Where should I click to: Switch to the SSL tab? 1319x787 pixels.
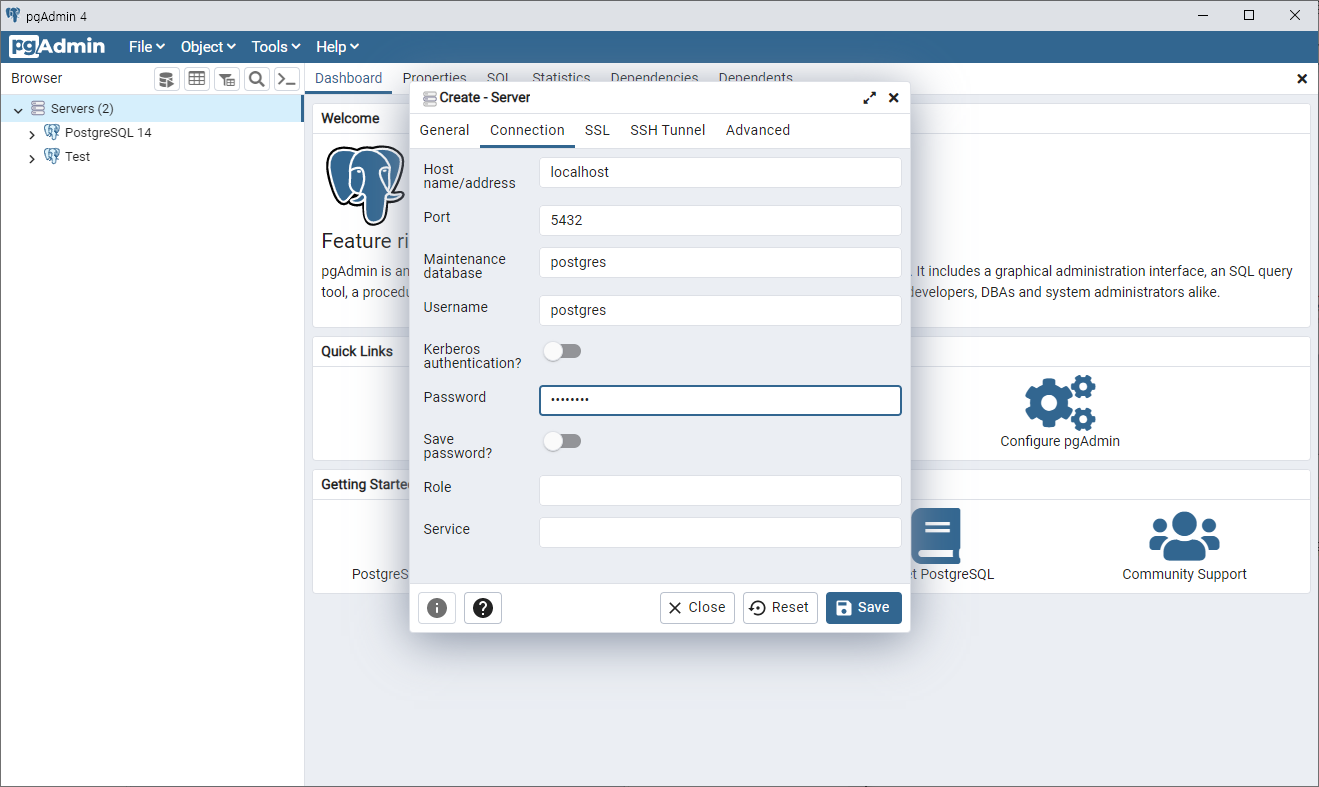597,130
